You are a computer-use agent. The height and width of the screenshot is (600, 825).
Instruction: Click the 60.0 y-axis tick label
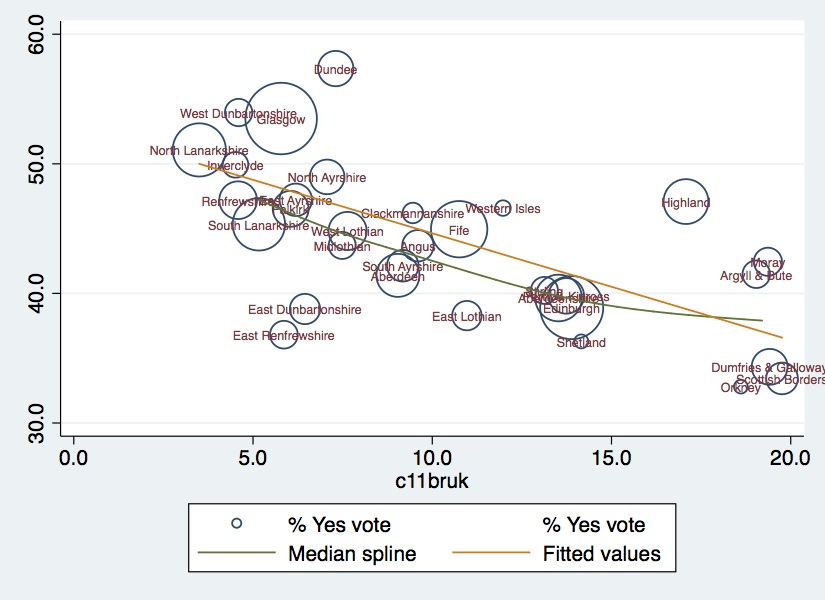tap(40, 35)
